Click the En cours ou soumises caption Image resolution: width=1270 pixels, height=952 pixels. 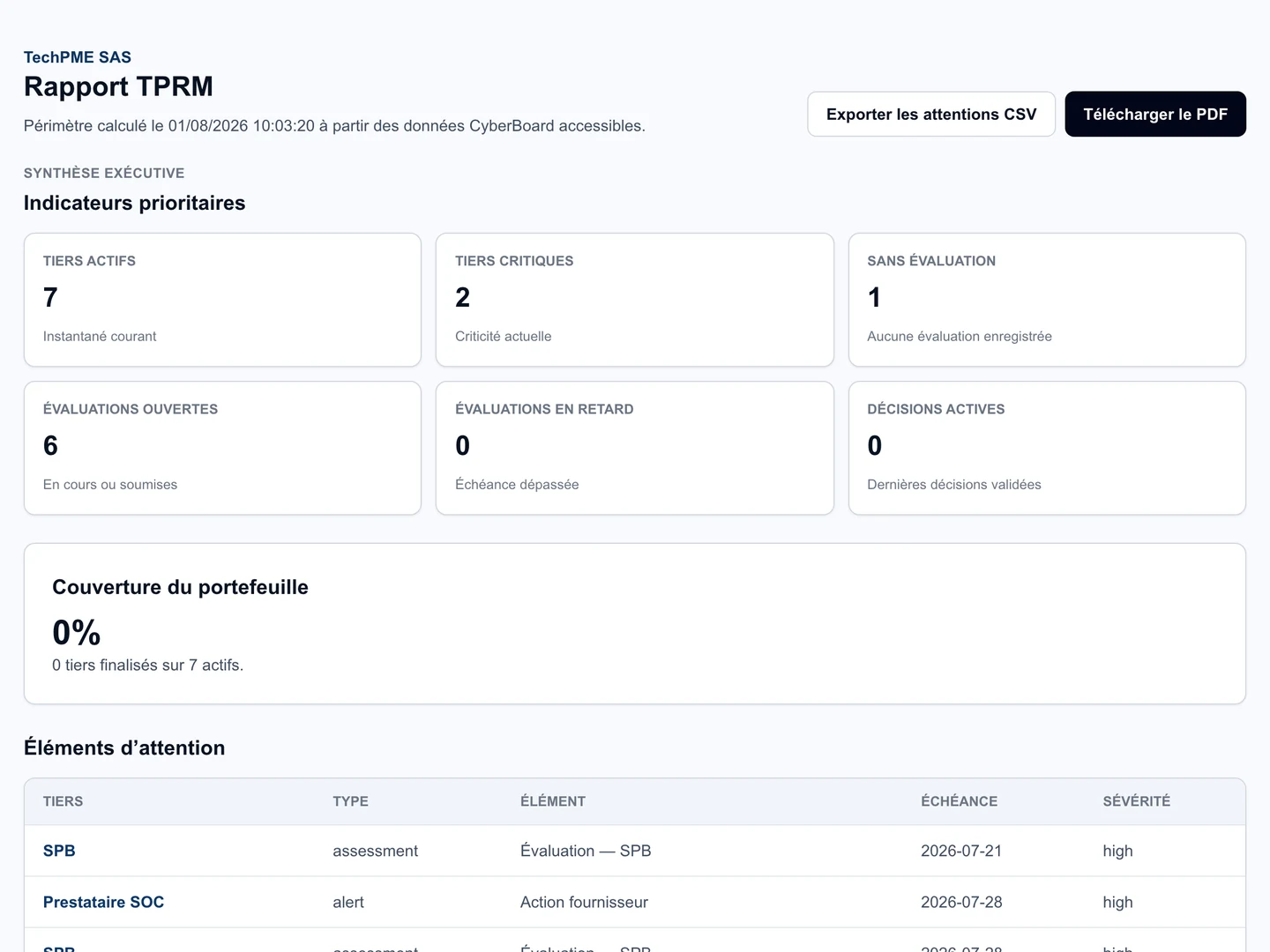(110, 485)
